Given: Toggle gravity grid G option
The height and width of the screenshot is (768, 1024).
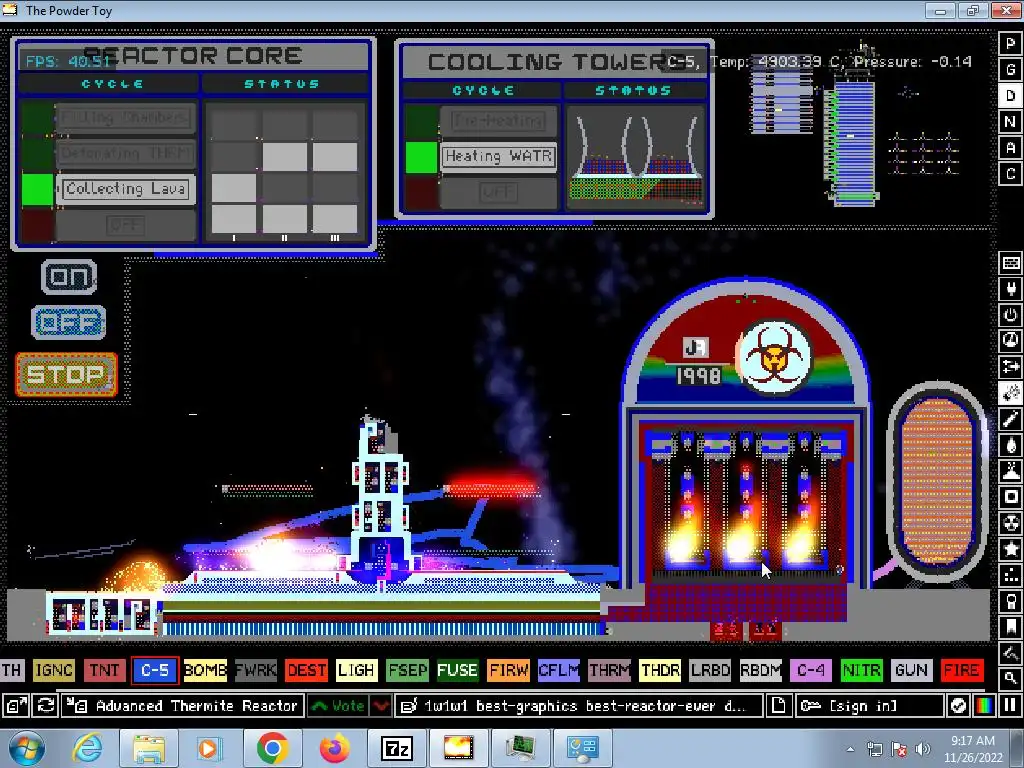Looking at the screenshot, I should [x=1010, y=69].
